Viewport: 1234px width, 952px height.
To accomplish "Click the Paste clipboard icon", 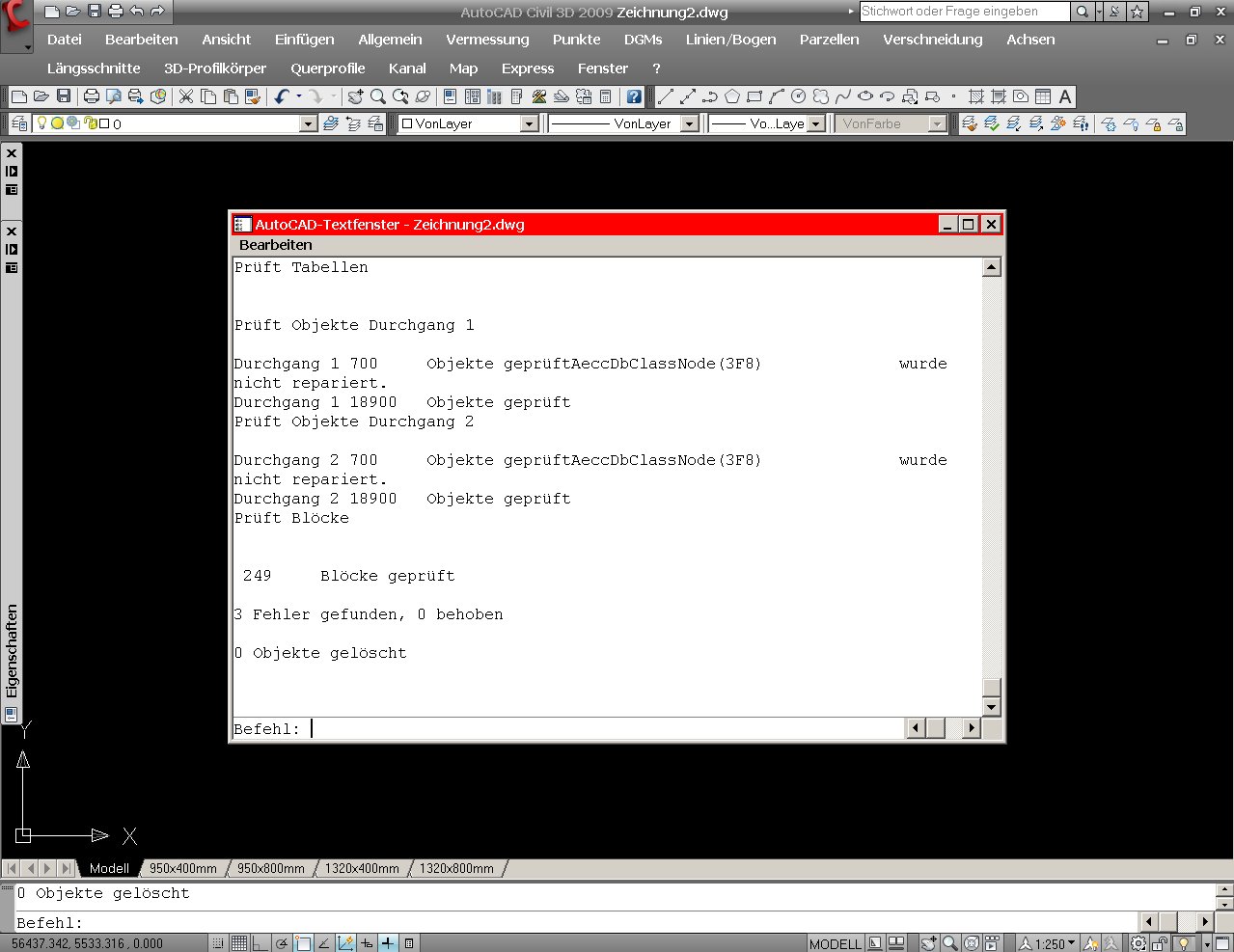I will (x=231, y=96).
